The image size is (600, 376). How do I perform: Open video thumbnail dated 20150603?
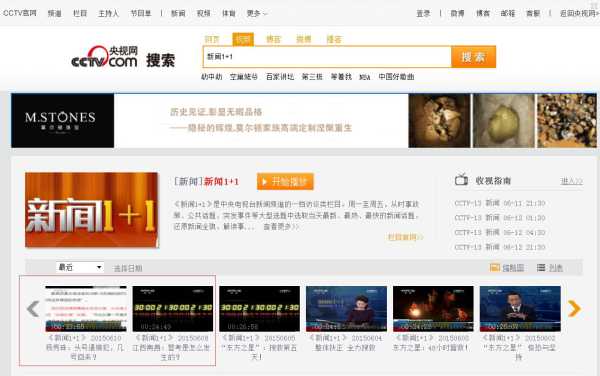click(x=433, y=309)
